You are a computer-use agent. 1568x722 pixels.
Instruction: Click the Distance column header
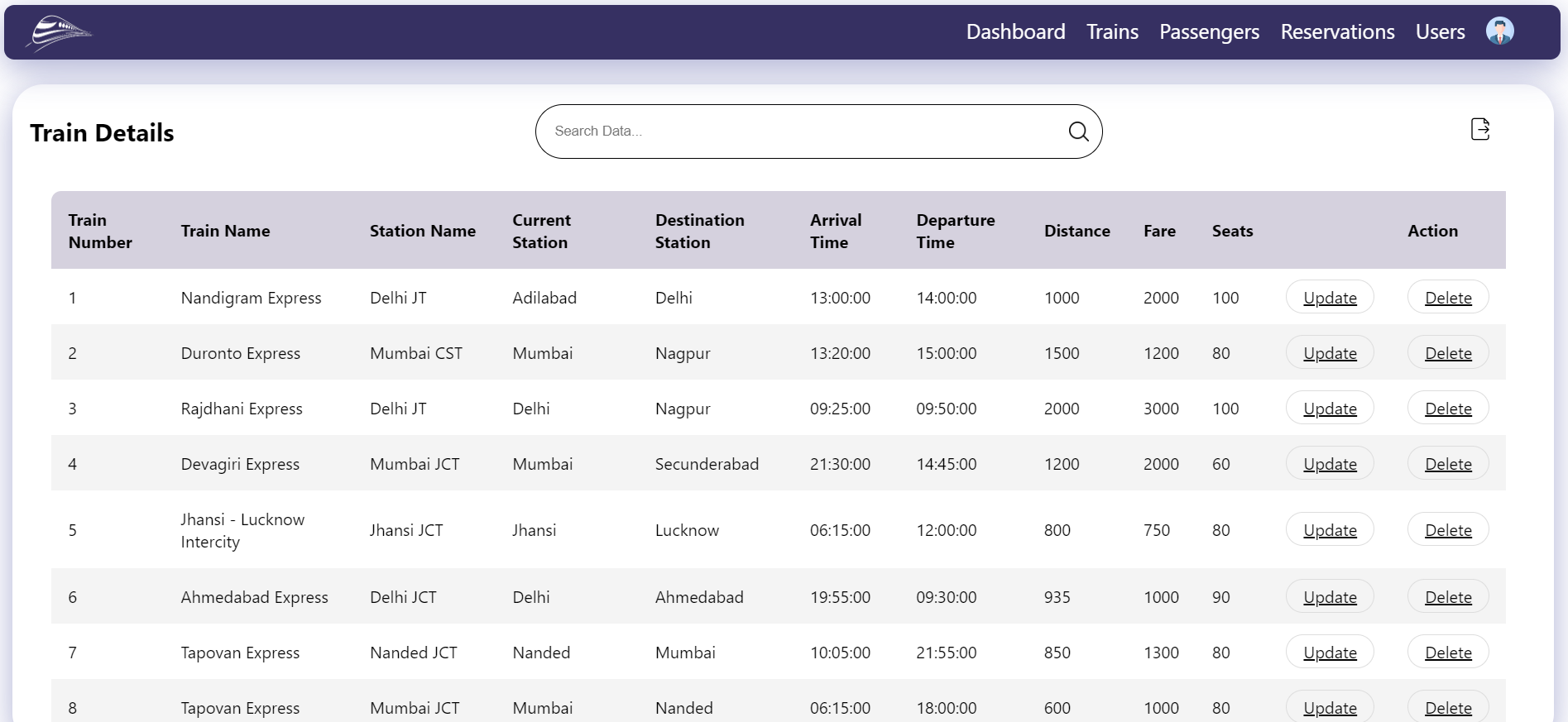[x=1077, y=231]
